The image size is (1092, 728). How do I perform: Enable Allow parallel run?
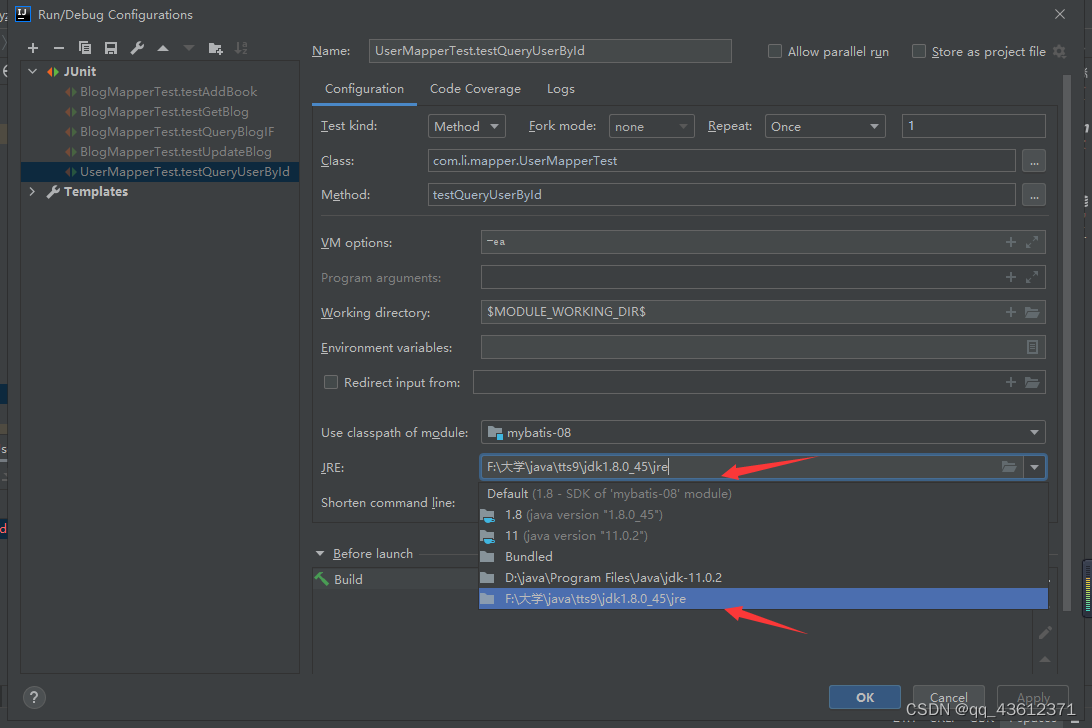[775, 51]
